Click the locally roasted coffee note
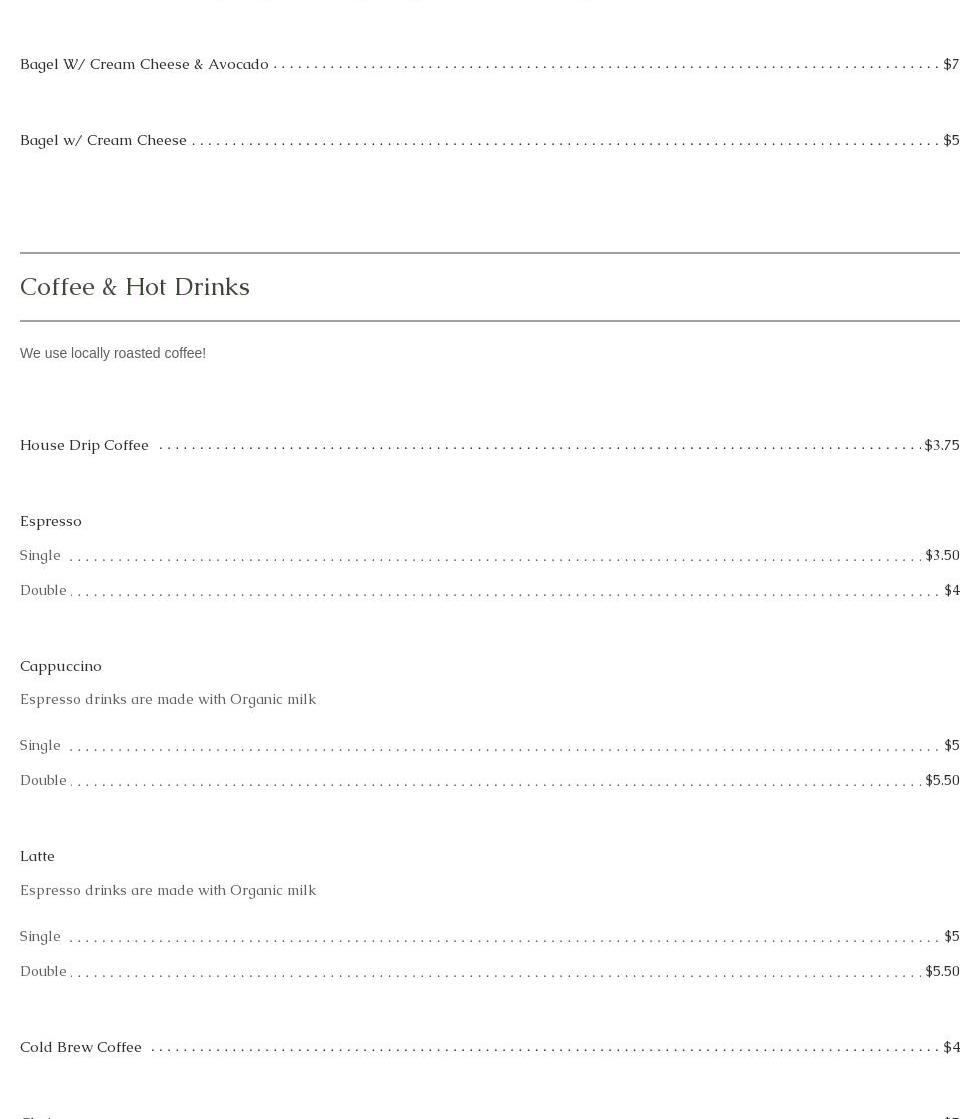970x1119 pixels. click(x=113, y=353)
